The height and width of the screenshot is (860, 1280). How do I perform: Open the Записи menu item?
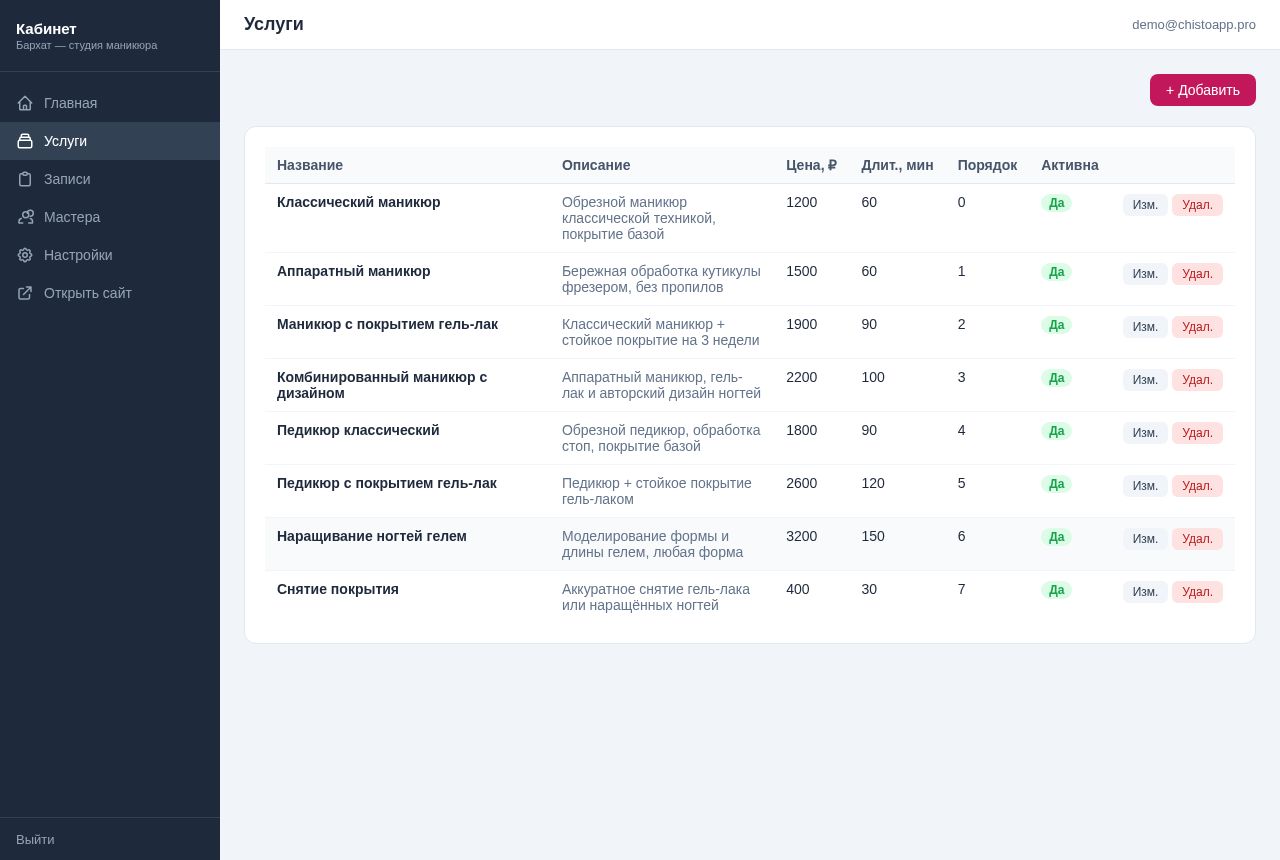(x=110, y=179)
